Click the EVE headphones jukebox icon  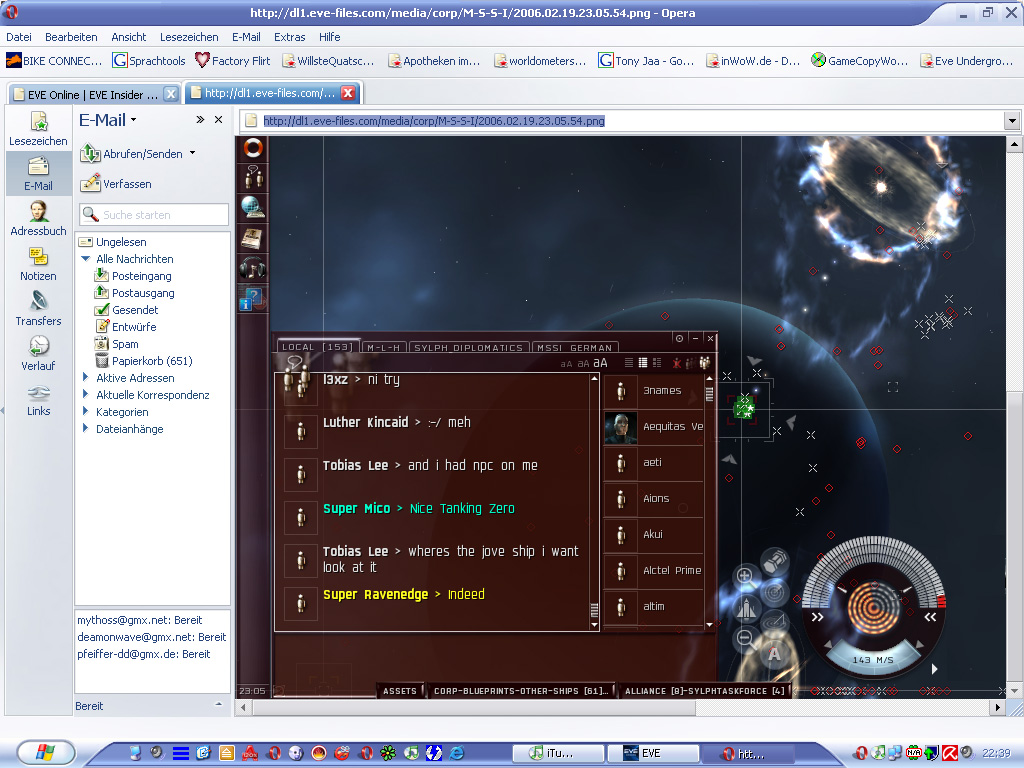click(253, 268)
